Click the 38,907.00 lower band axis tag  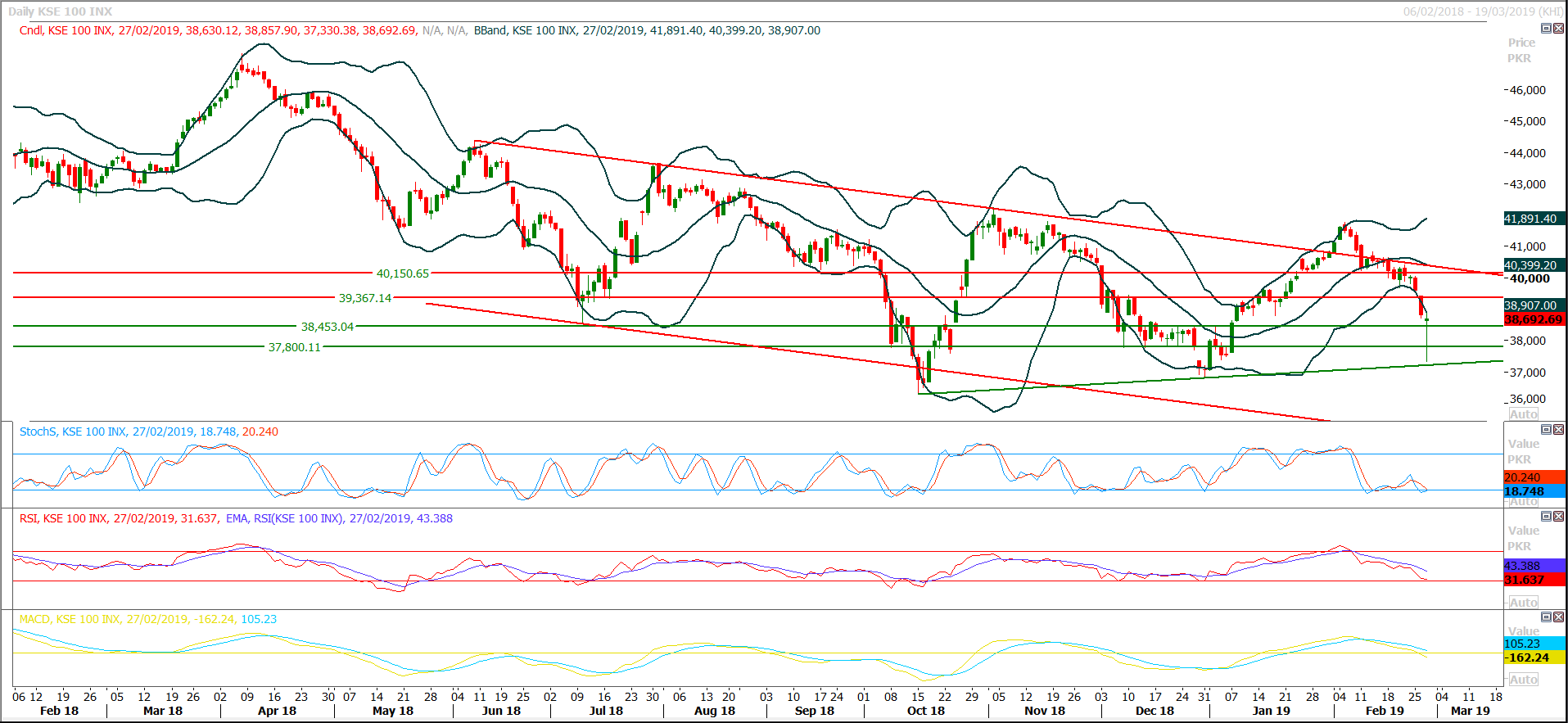click(x=1534, y=305)
